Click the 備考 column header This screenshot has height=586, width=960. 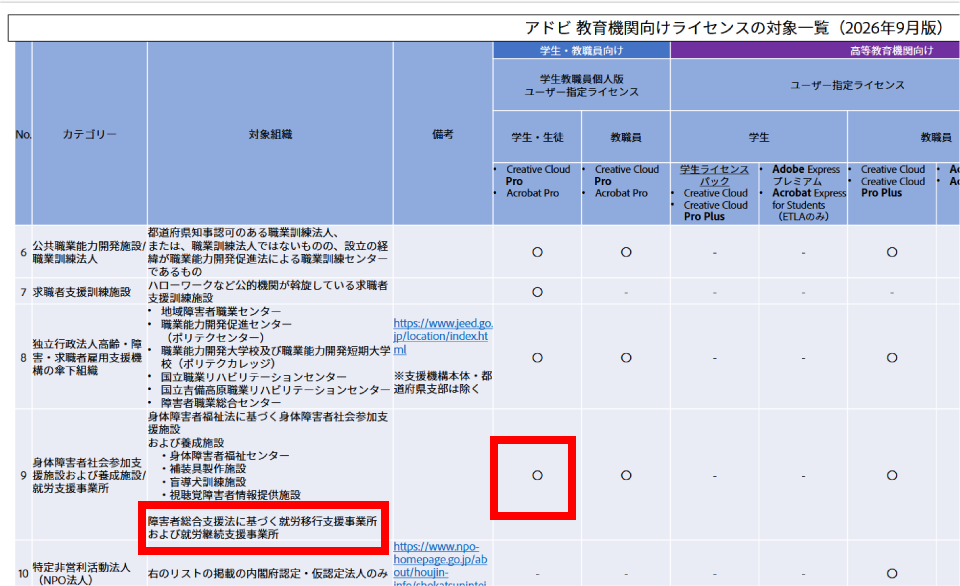click(443, 134)
